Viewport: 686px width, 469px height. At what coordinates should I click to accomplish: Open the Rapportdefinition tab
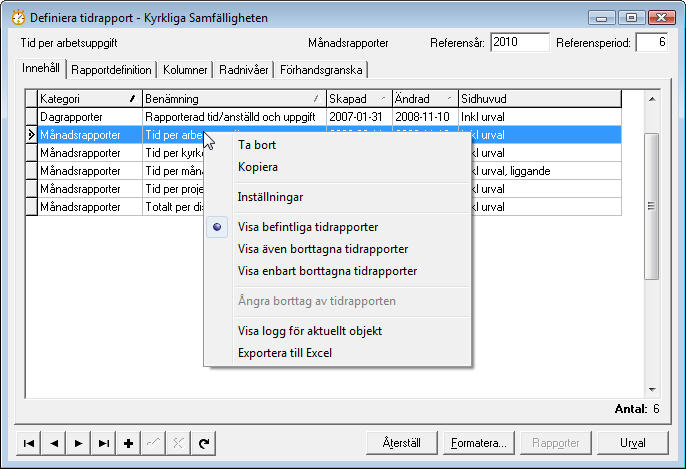point(111,70)
